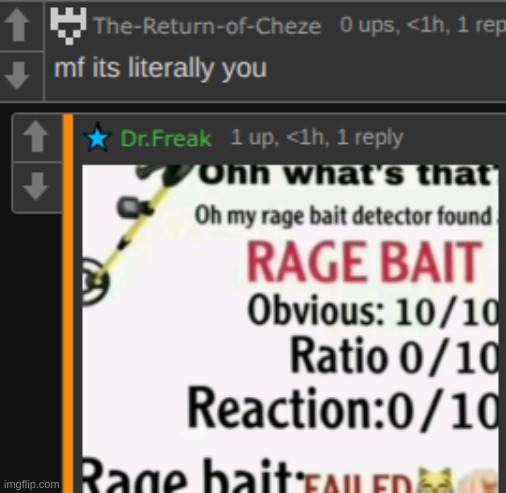The image size is (506, 493).
Task: Upvote The-Return-of-Cheze's comment
Action: (18, 25)
